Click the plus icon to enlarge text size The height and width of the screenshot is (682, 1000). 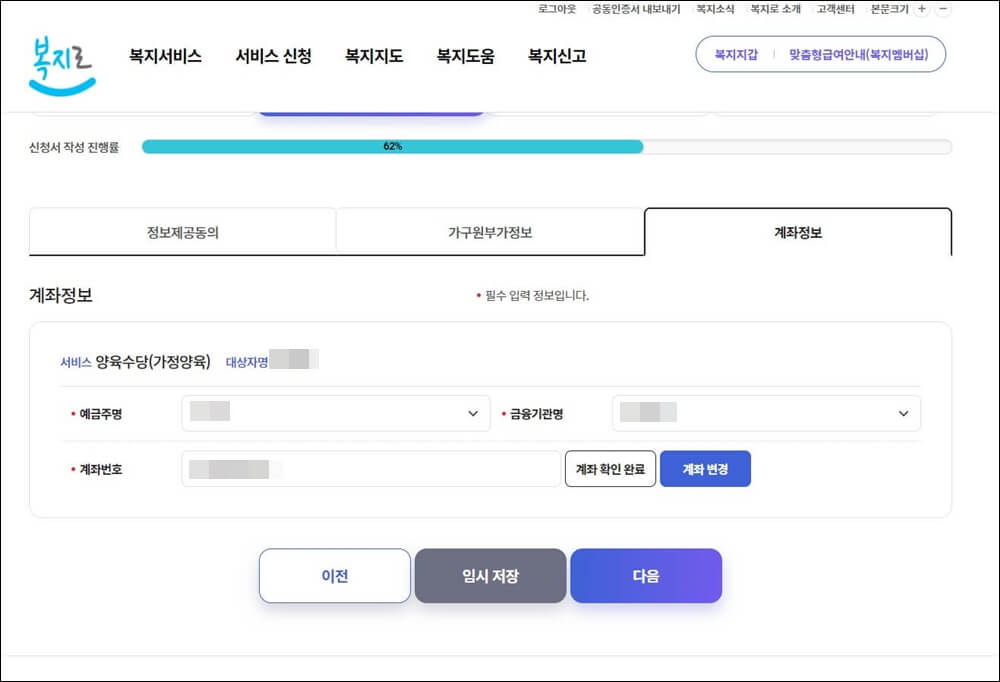[x=920, y=9]
